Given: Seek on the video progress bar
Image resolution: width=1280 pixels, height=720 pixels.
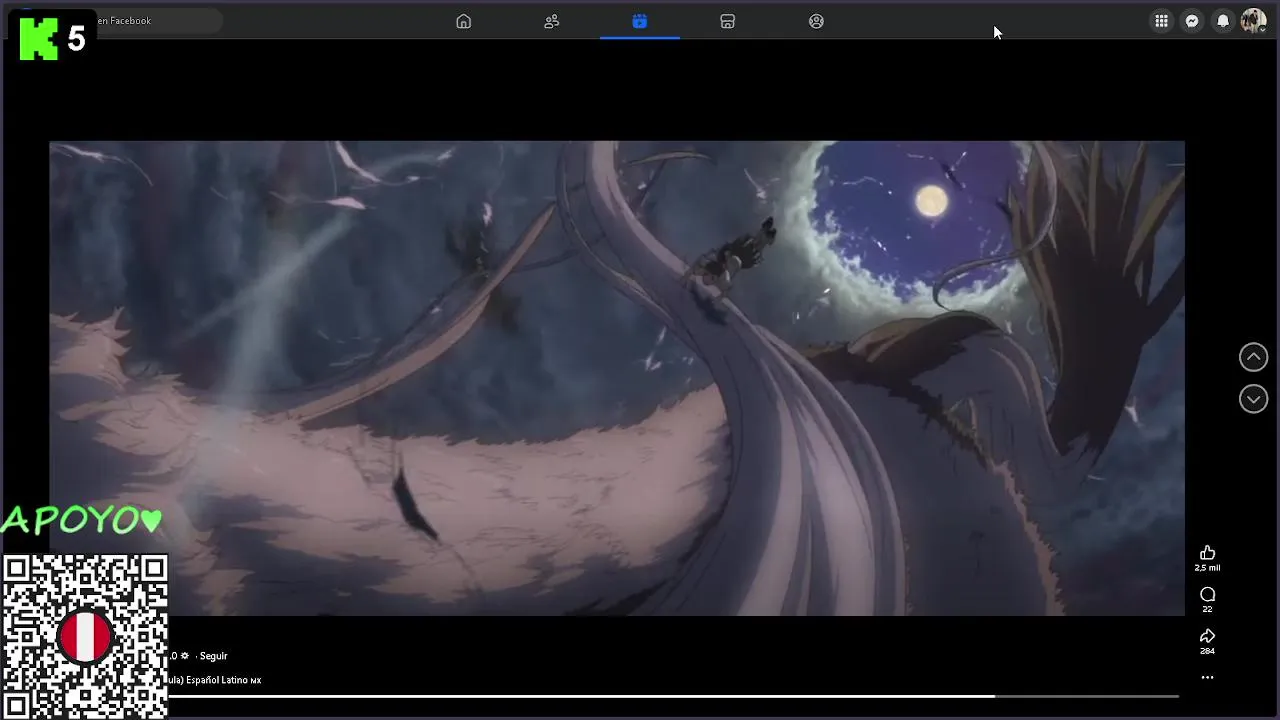Looking at the screenshot, I should (673, 696).
